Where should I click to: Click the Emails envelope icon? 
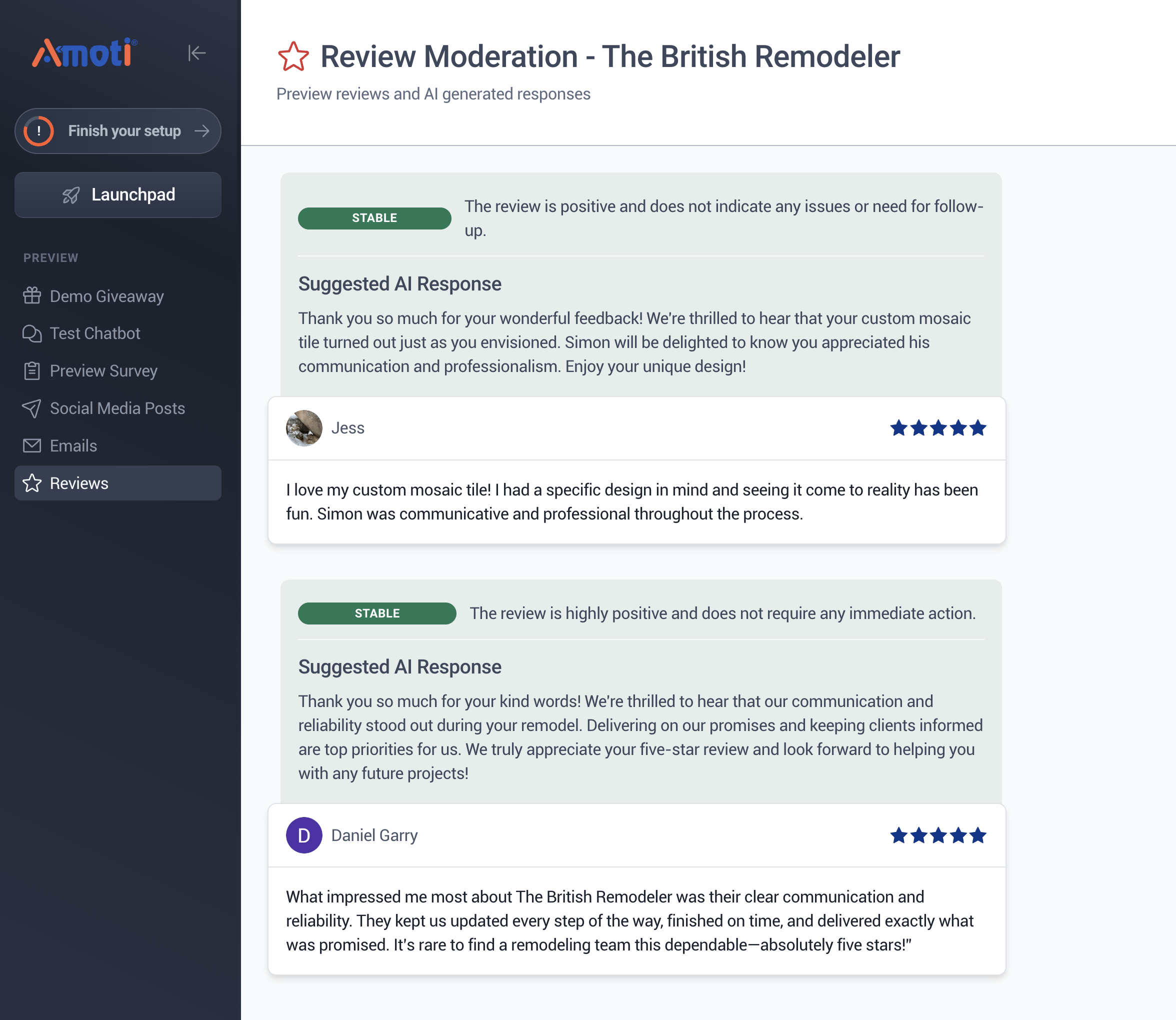(32, 445)
